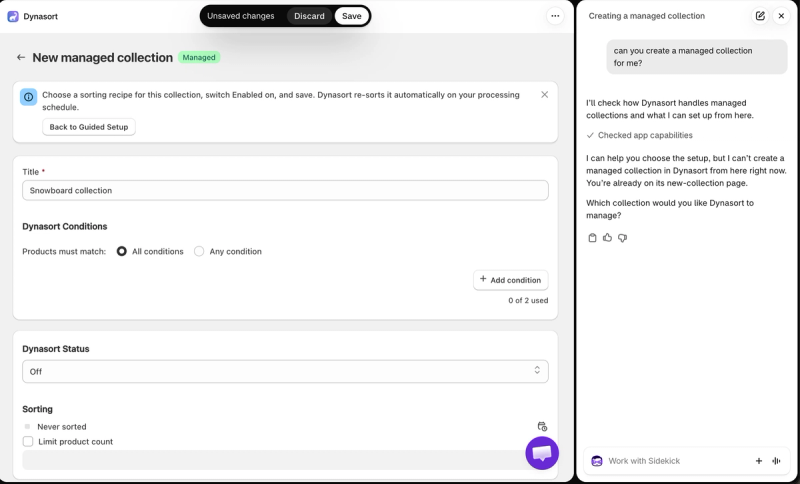Viewport: 800px width, 484px height.
Task: Click the '0 of 2 used' counter text
Action: point(528,300)
